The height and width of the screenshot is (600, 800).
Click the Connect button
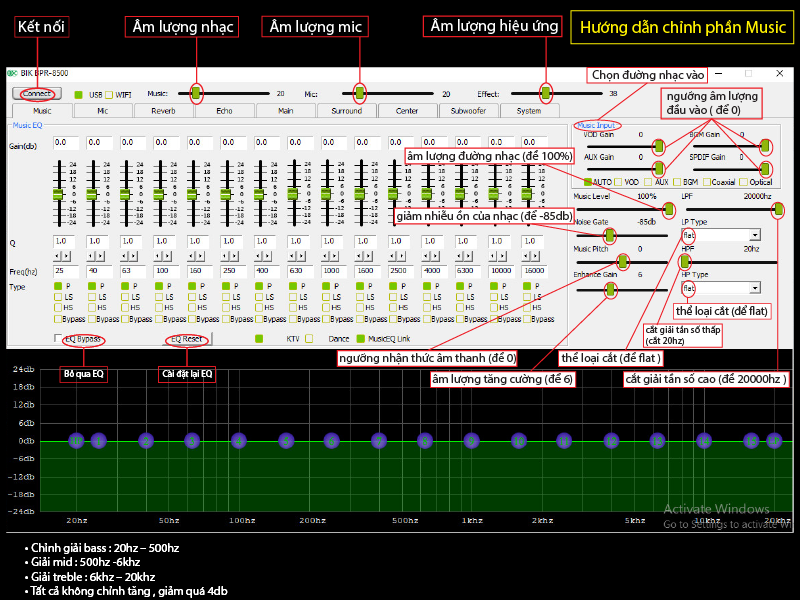tap(37, 94)
